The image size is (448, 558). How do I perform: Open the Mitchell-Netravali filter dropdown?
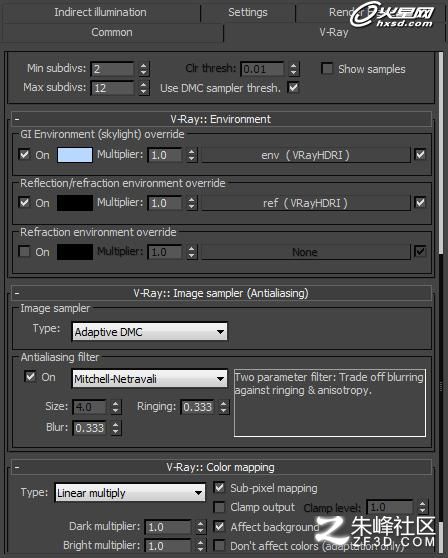(x=149, y=379)
